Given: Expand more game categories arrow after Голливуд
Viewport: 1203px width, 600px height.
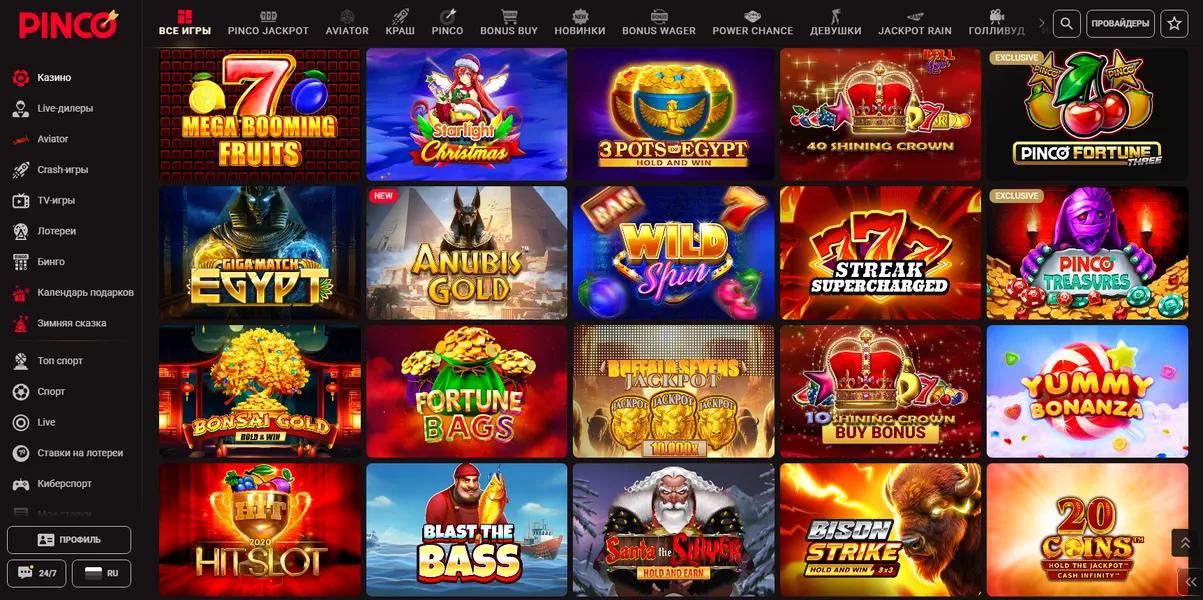Looking at the screenshot, I should pyautogui.click(x=1042, y=23).
